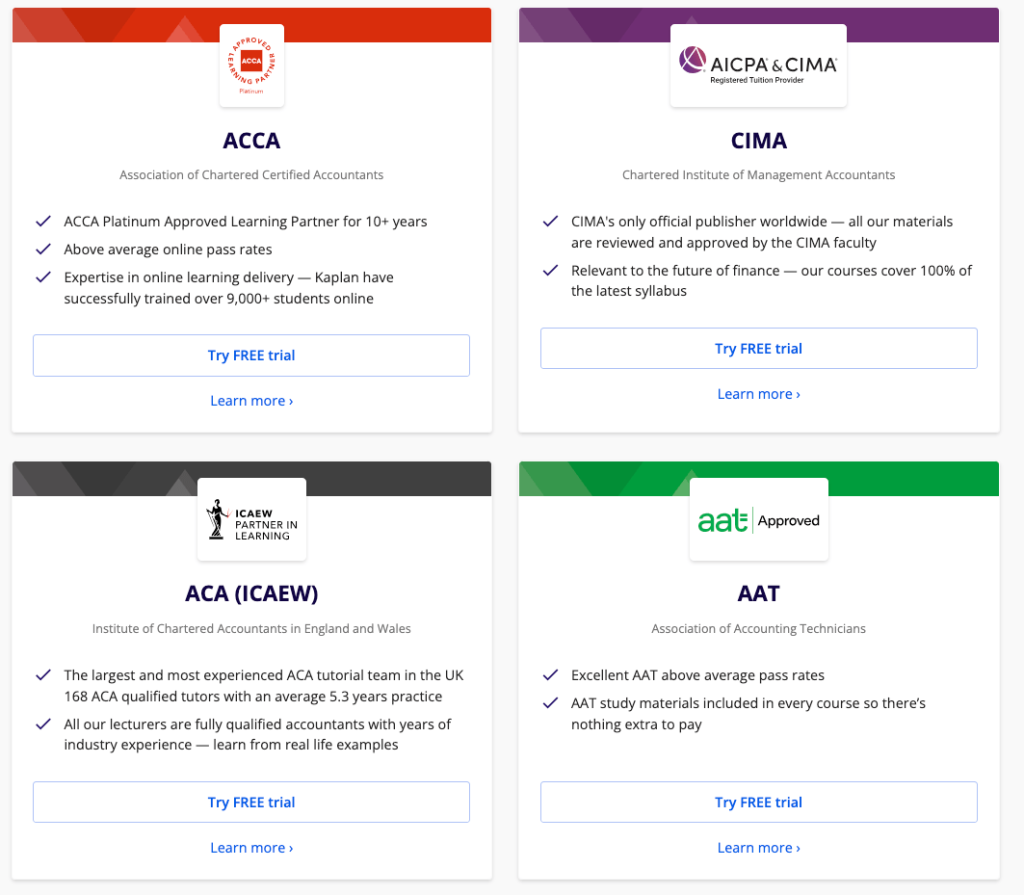Screen dimensions: 1024x895
Task: Click checkmark next to Excellent AAT pass rates
Action: pyautogui.click(x=551, y=675)
